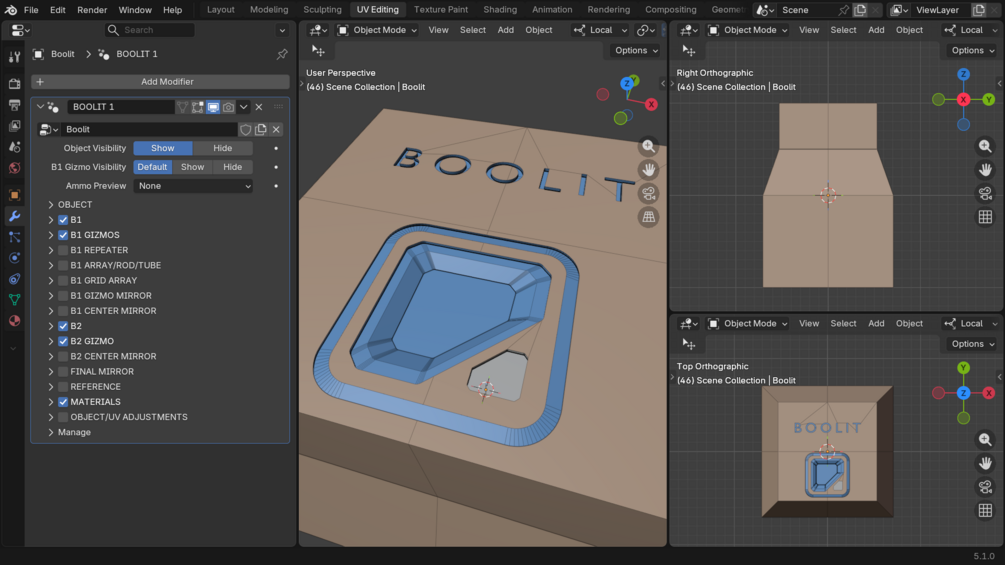Set B1 Gizmo Visibility to Show
The height and width of the screenshot is (565, 1005).
pyautogui.click(x=192, y=167)
